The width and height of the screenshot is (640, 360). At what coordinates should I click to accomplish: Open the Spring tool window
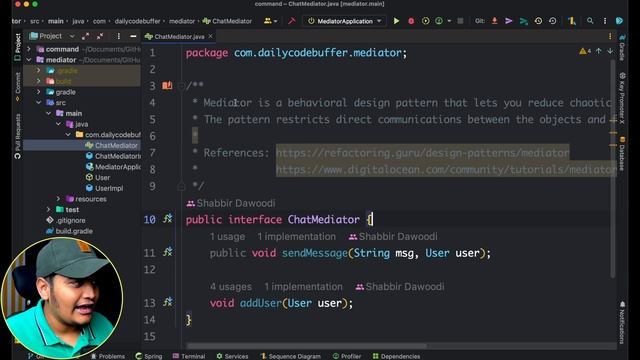(149, 356)
